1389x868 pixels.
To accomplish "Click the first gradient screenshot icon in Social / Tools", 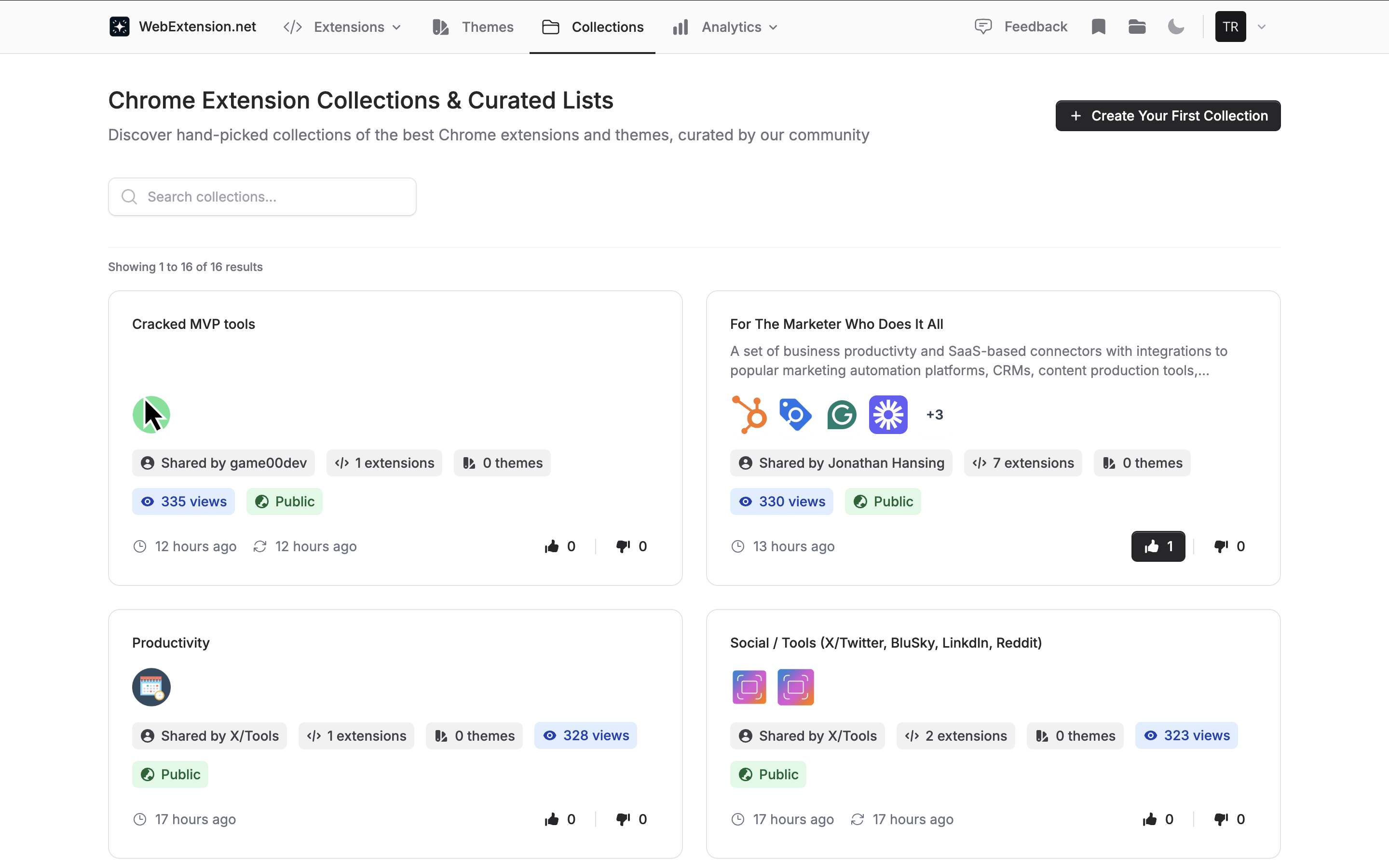I will pyautogui.click(x=749, y=687).
